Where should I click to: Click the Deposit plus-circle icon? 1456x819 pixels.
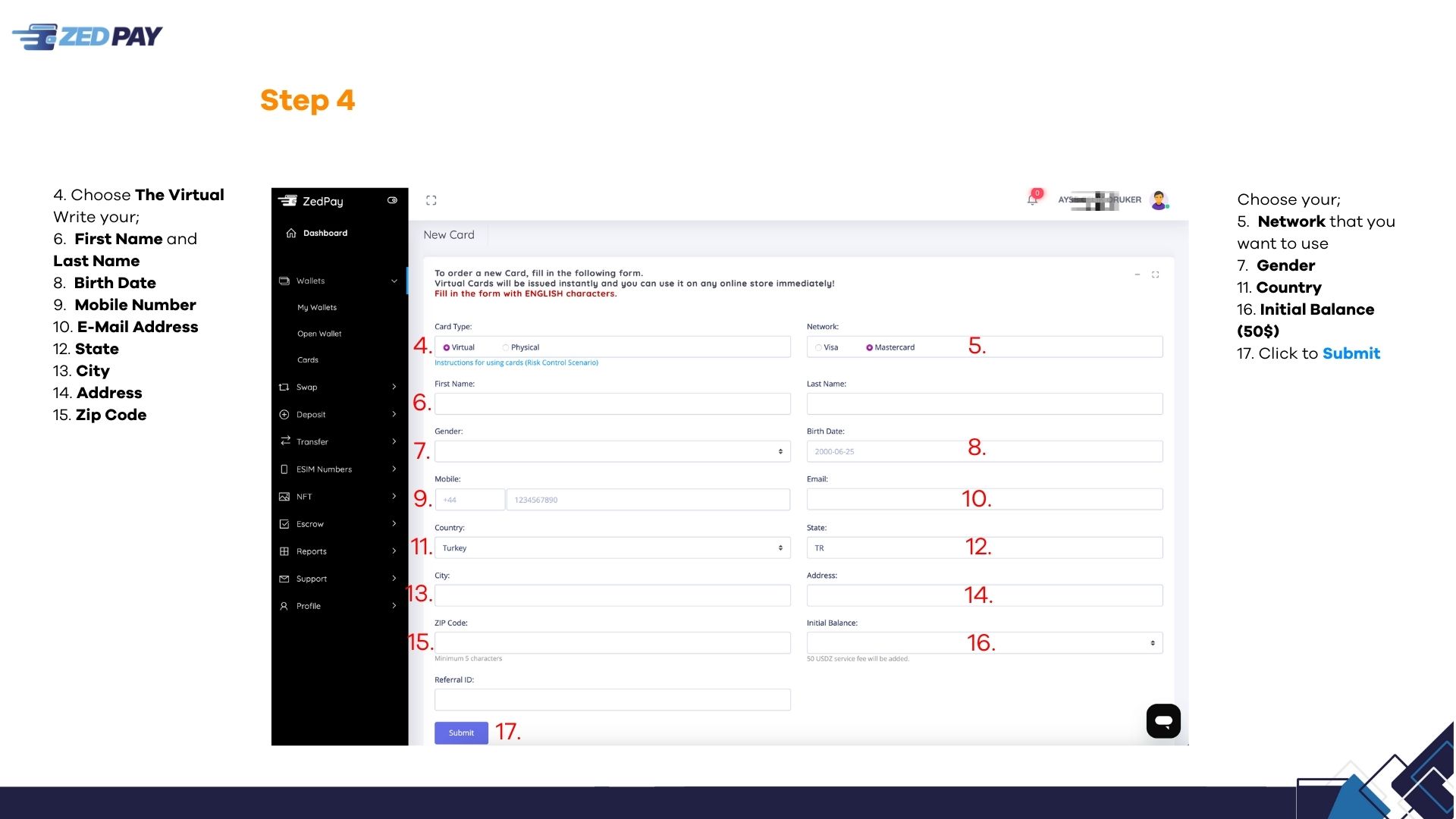[x=284, y=414]
